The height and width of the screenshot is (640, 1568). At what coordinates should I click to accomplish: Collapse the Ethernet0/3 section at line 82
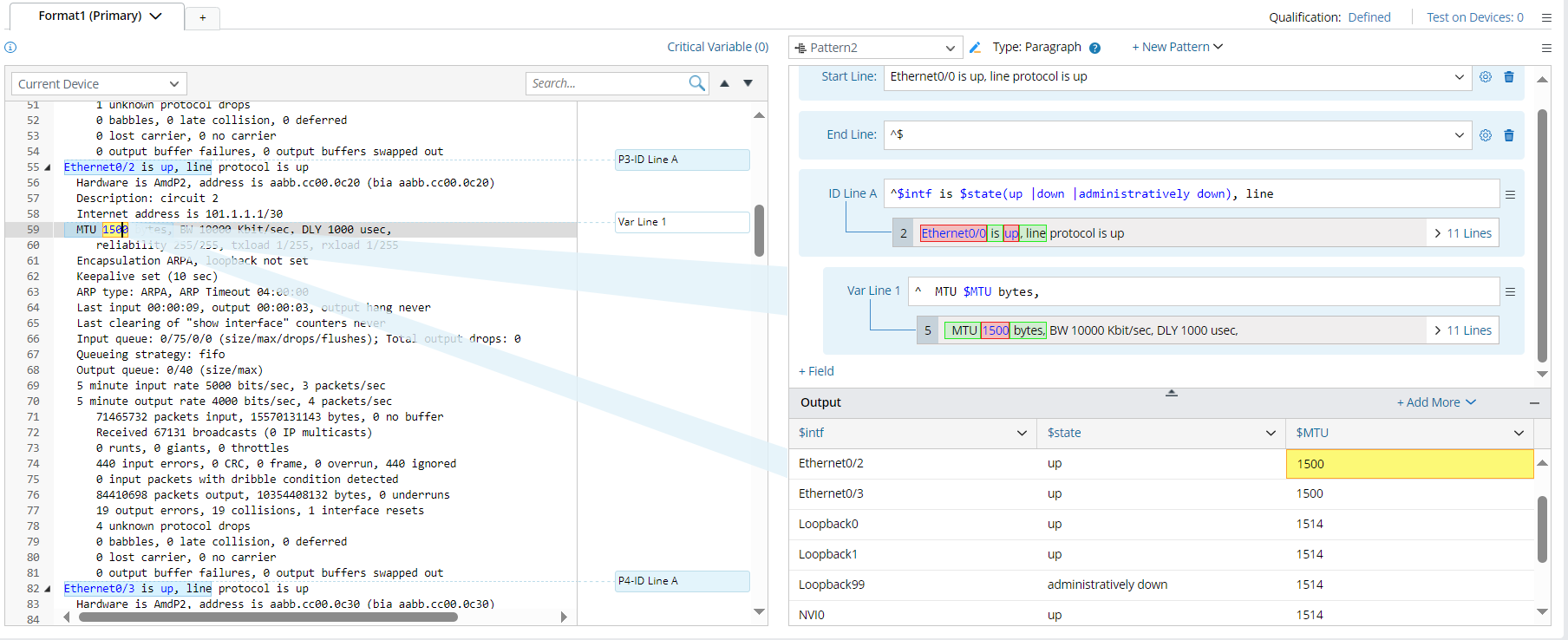pos(48,589)
